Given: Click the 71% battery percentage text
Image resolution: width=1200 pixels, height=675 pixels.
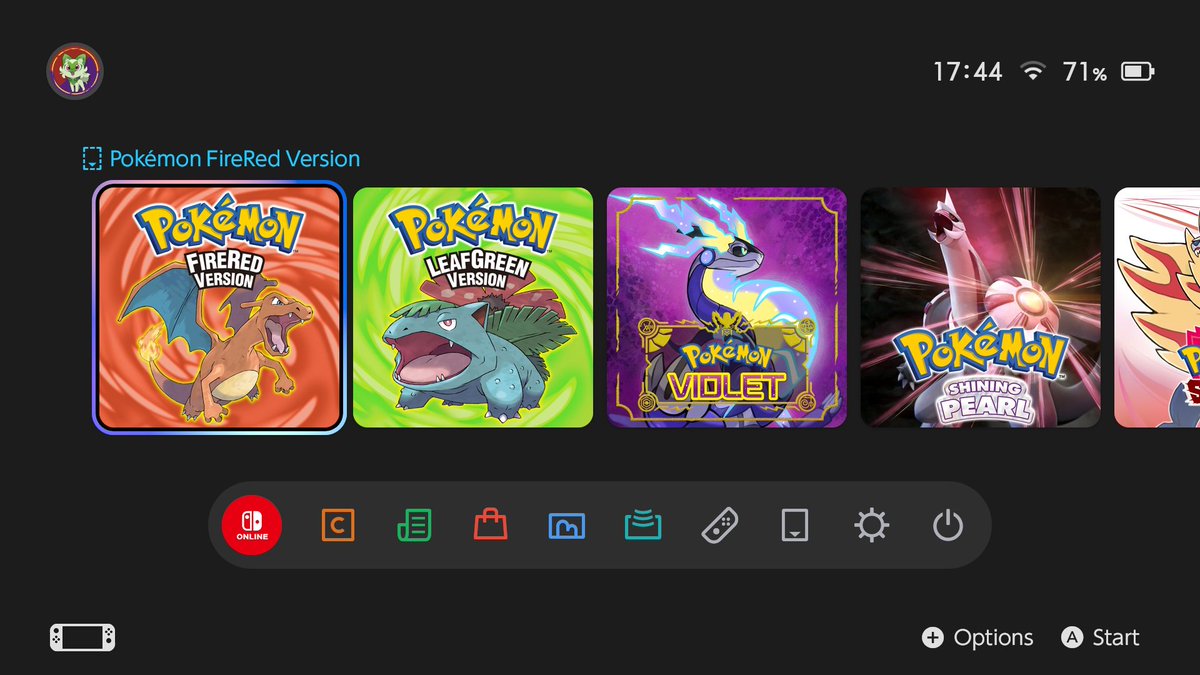Looking at the screenshot, I should click(1085, 72).
